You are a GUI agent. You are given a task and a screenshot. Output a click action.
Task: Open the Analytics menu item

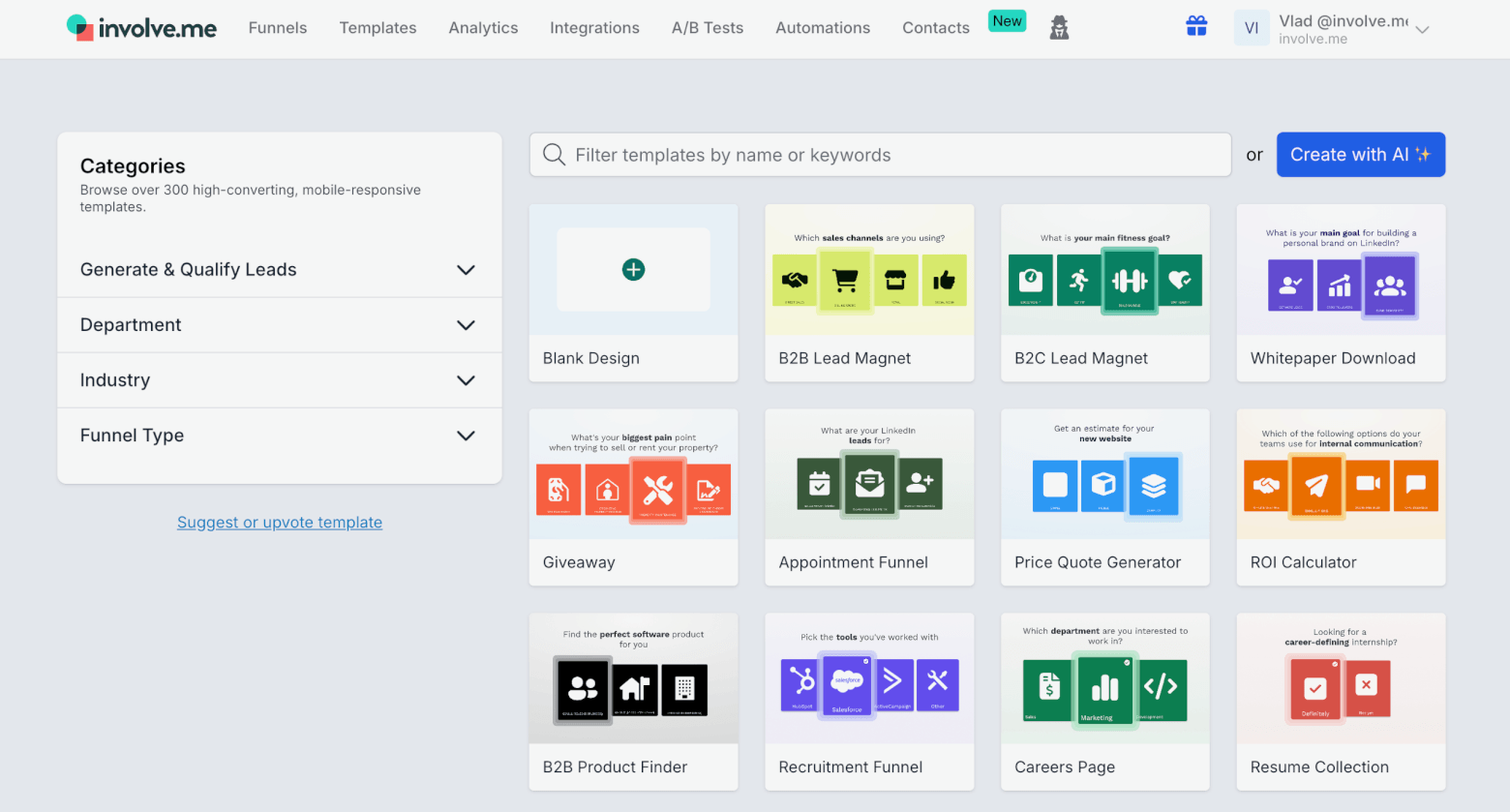[483, 28]
